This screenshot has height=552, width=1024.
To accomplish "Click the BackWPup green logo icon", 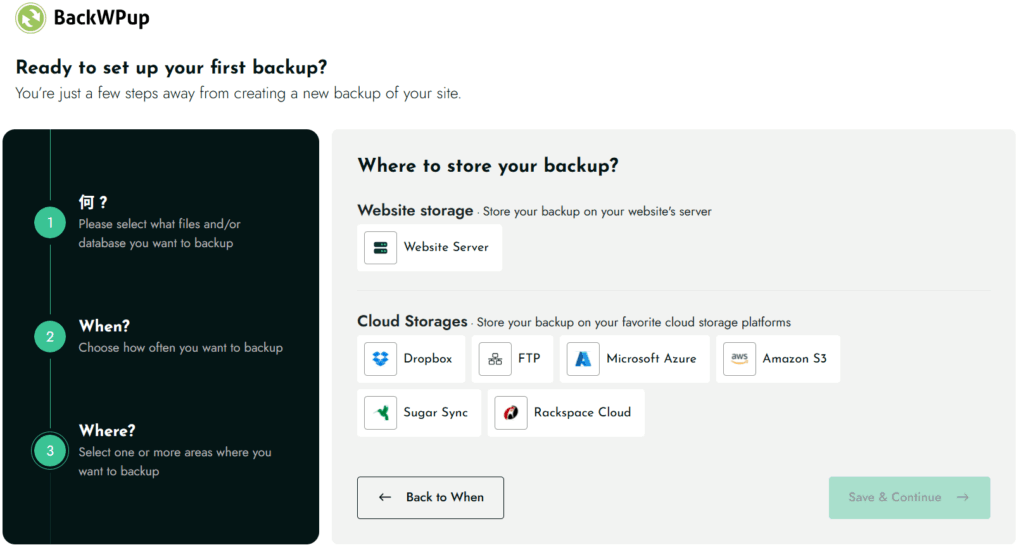I will (31, 18).
